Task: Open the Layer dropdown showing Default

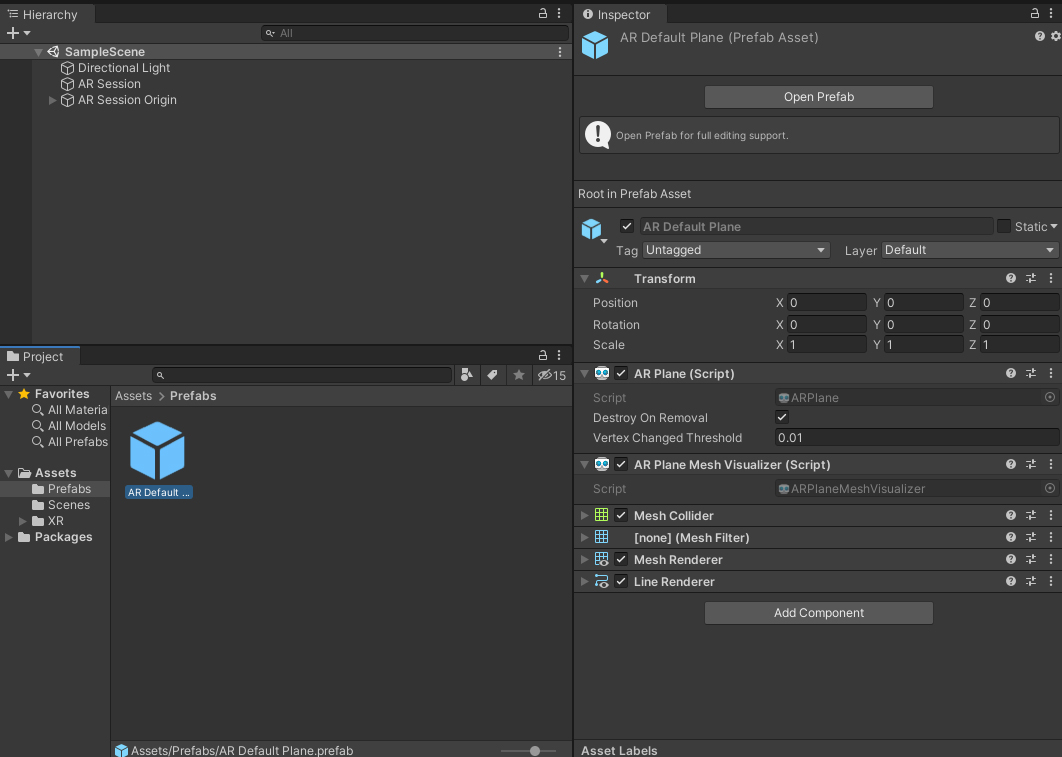Action: 969,250
